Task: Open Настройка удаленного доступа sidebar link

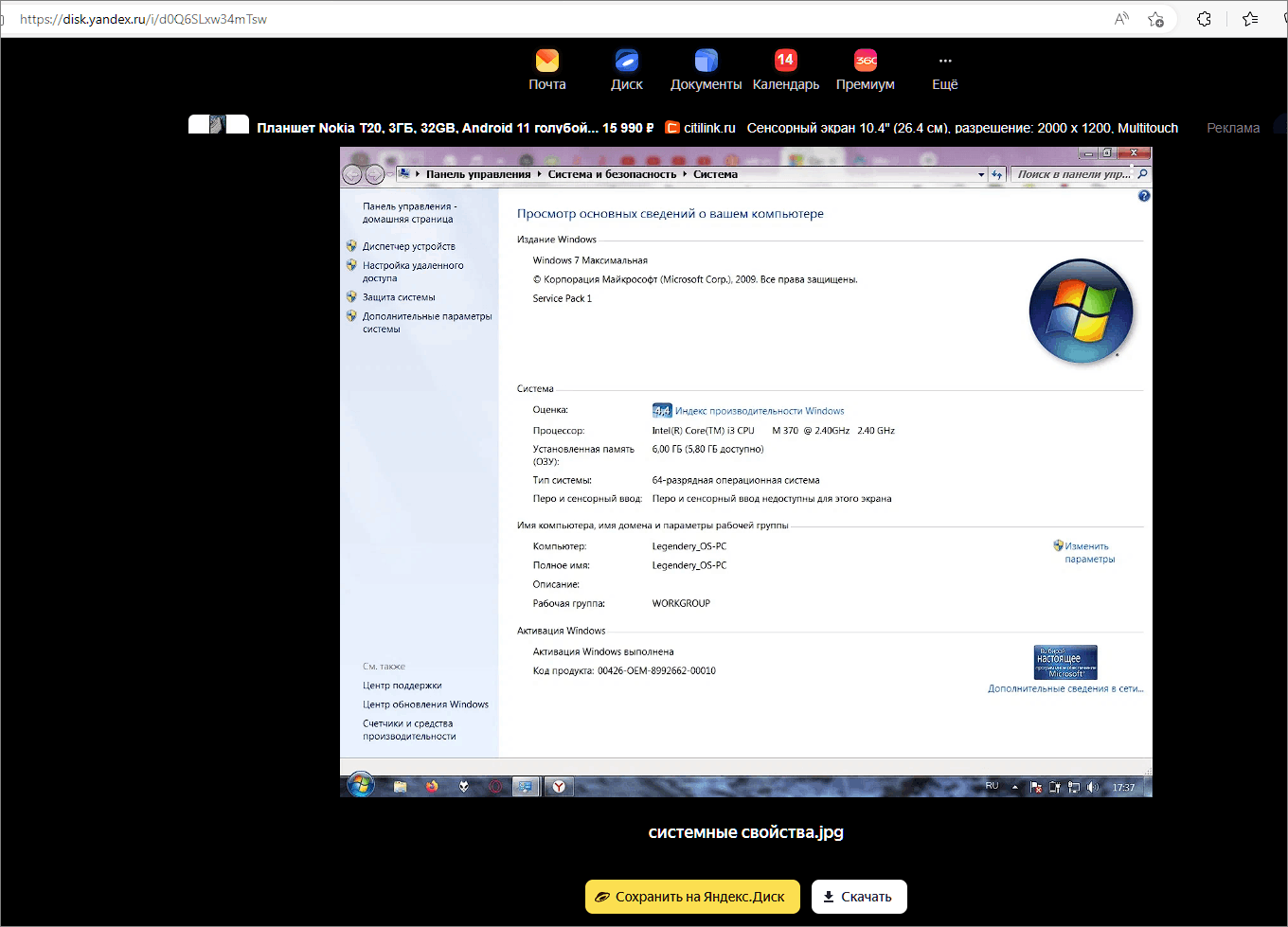Action: [413, 272]
